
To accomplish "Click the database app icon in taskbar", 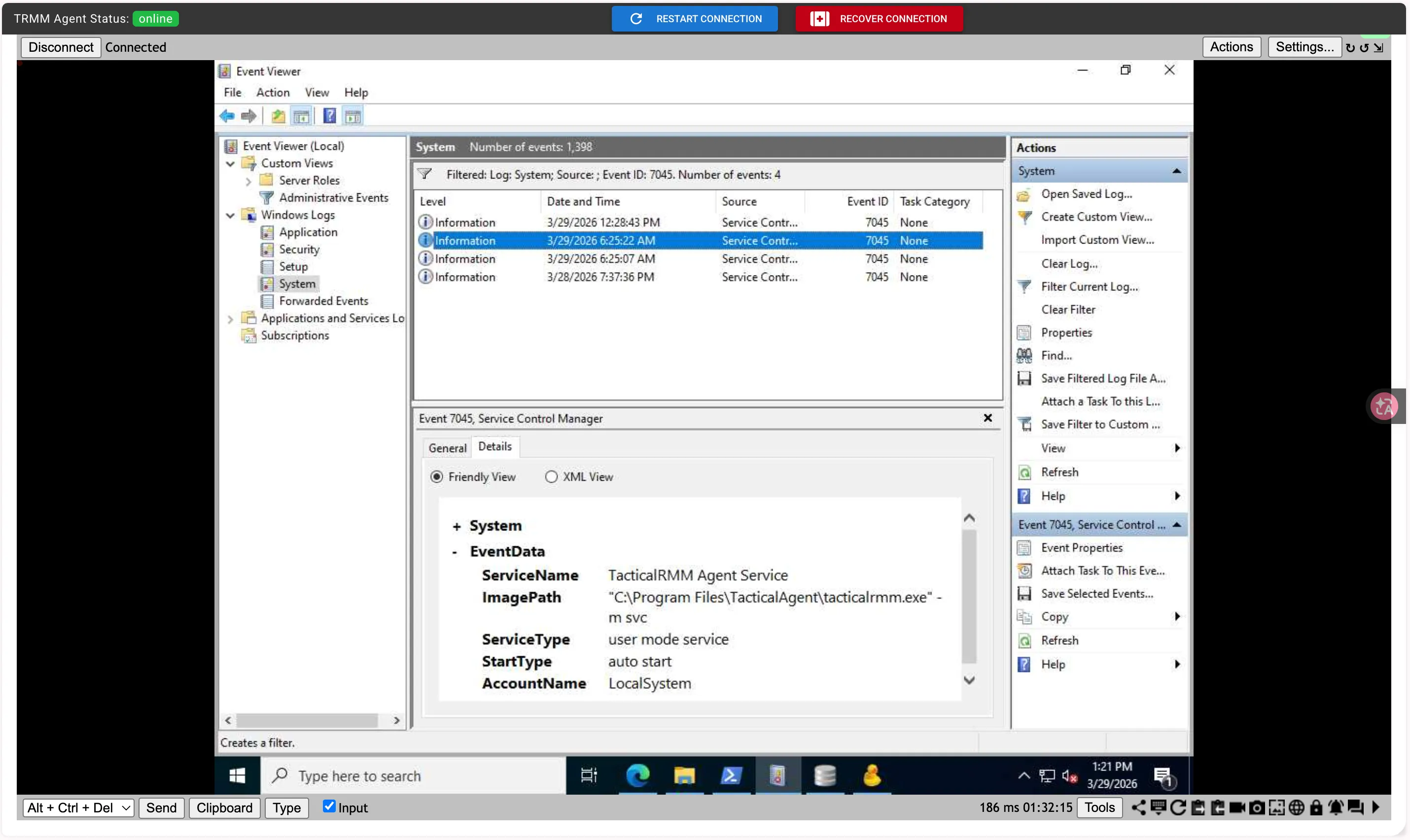I will pyautogui.click(x=825, y=775).
